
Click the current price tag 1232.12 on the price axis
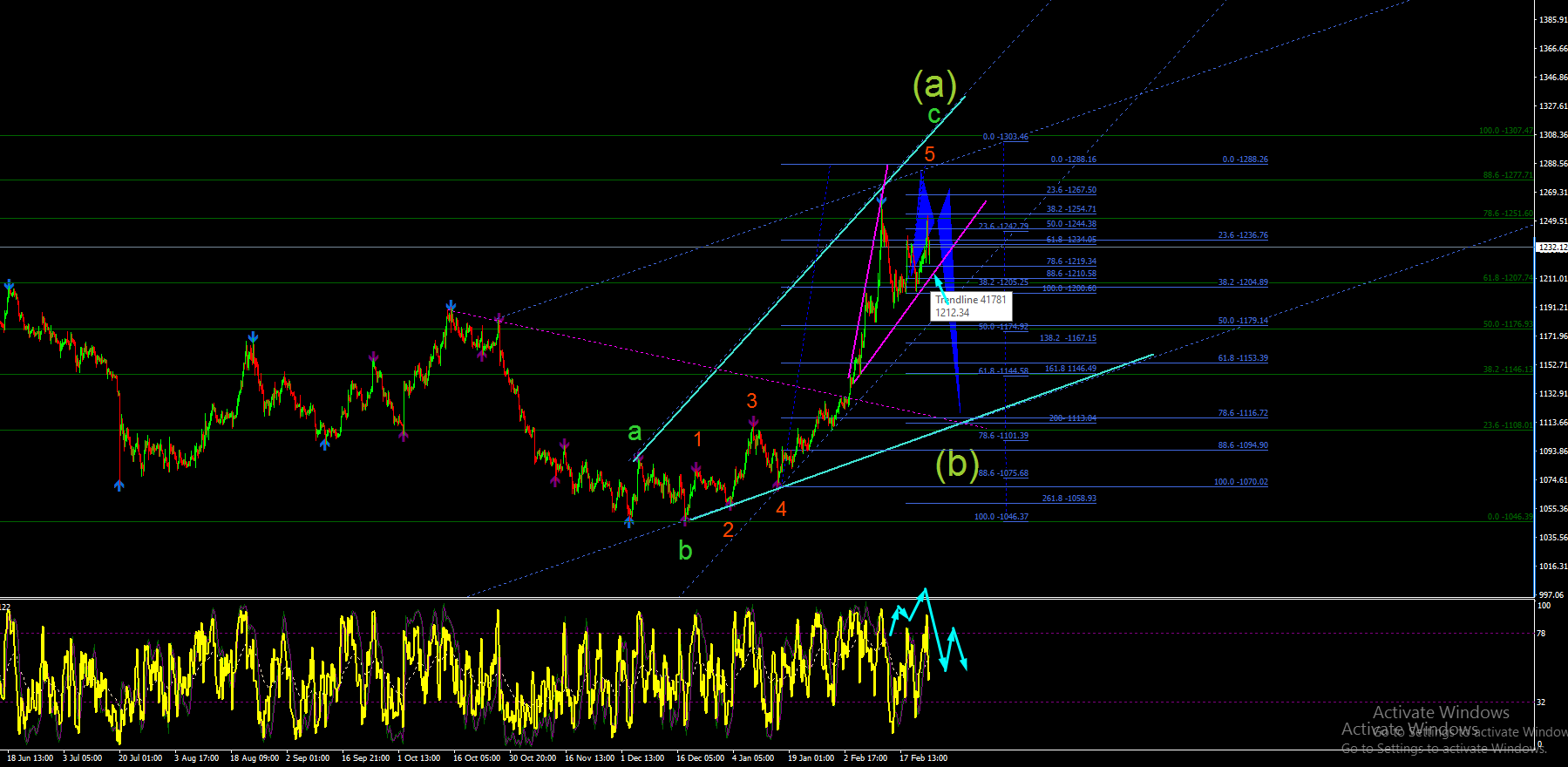click(x=1551, y=248)
